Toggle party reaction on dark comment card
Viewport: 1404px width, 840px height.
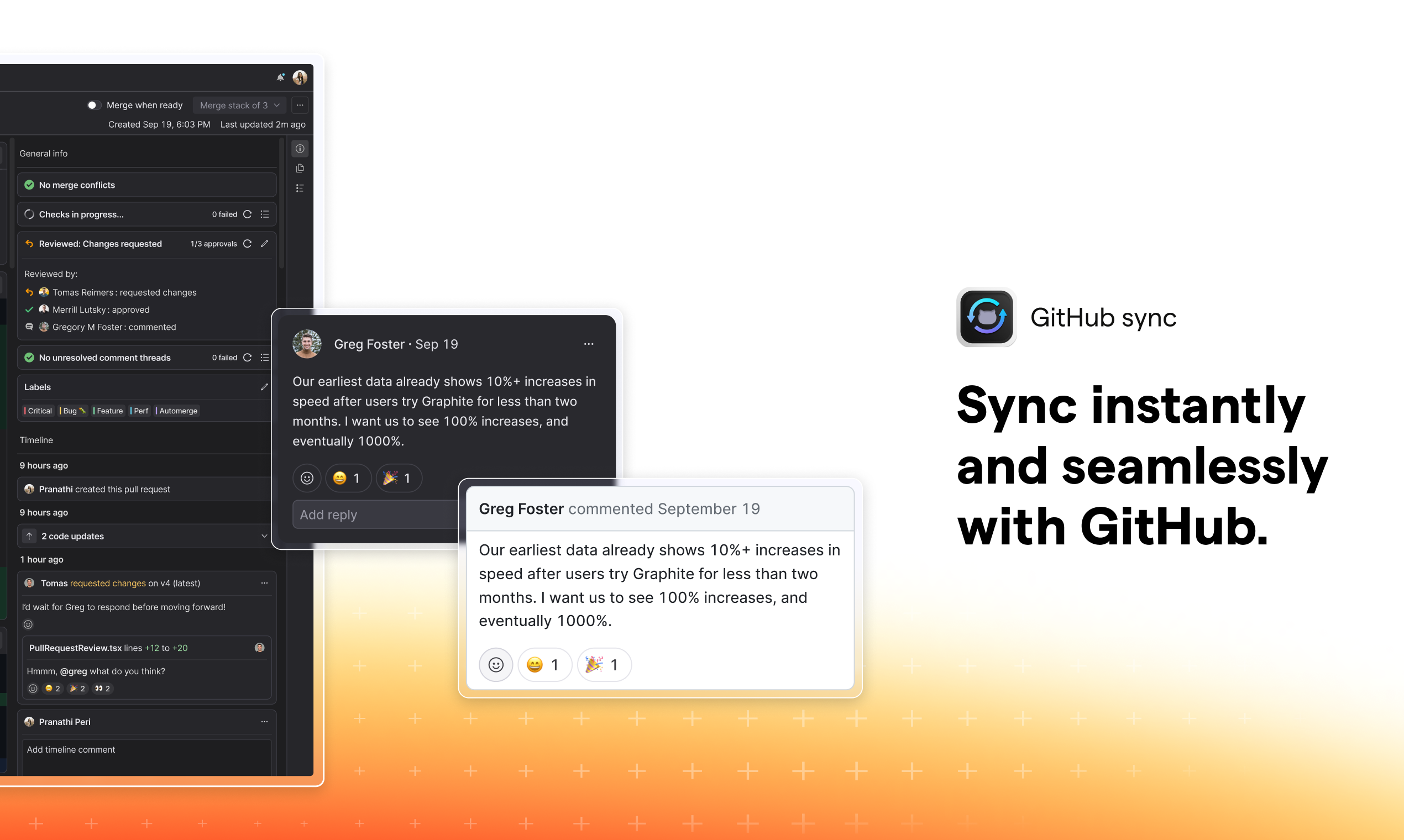(x=399, y=478)
